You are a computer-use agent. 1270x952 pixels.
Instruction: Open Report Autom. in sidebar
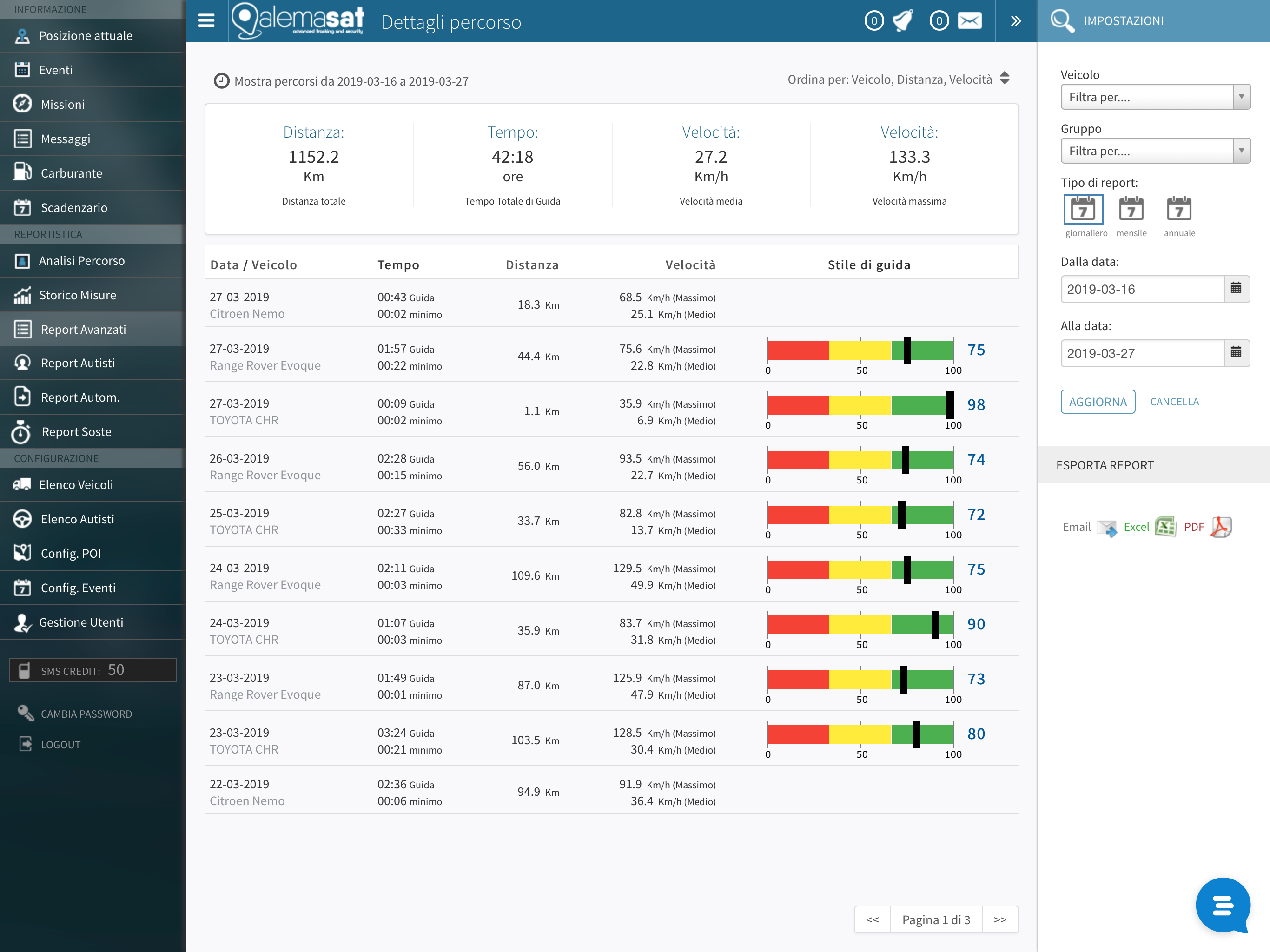93,397
